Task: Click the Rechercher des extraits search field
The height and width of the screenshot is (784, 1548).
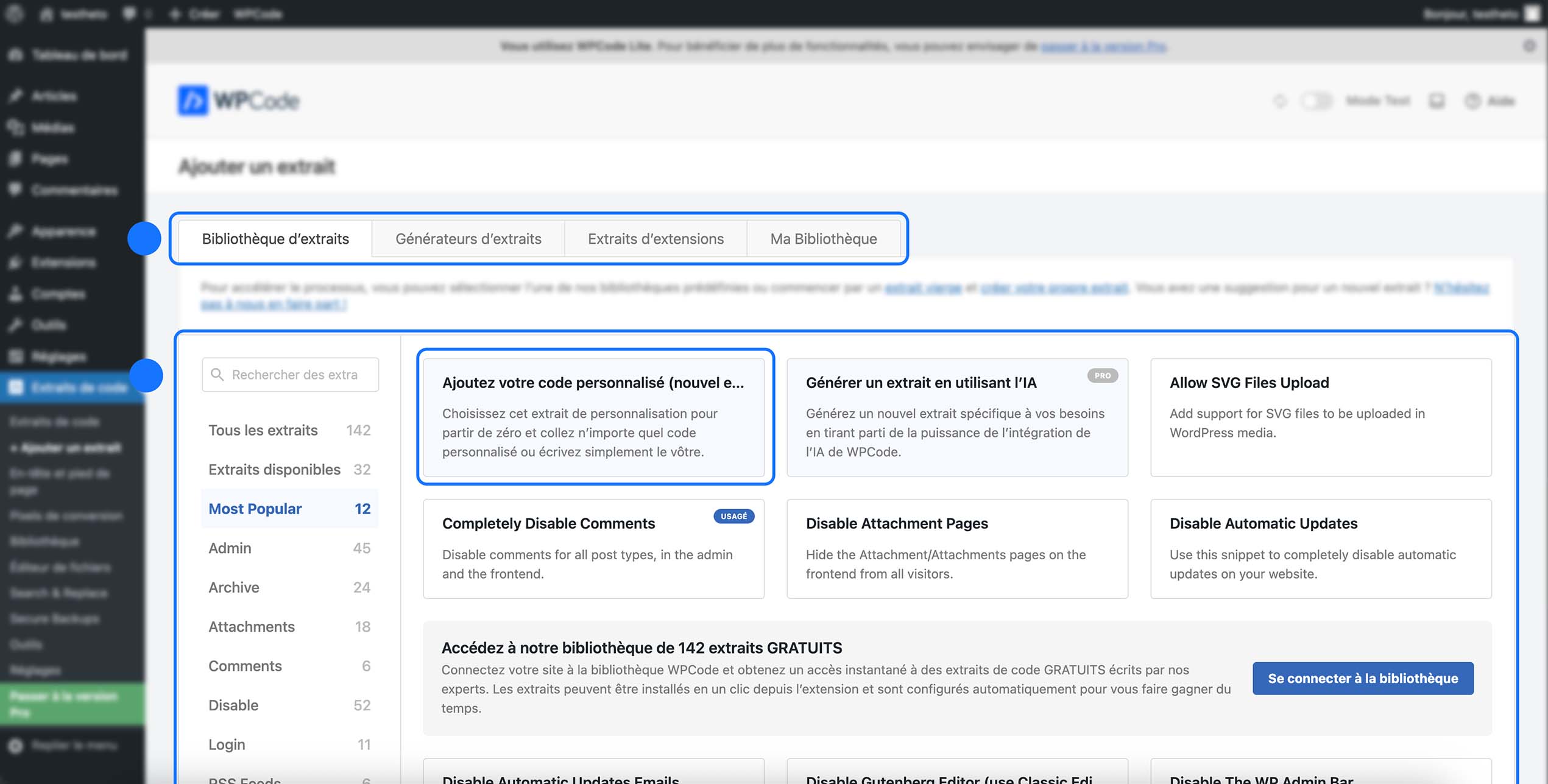Action: tap(290, 374)
